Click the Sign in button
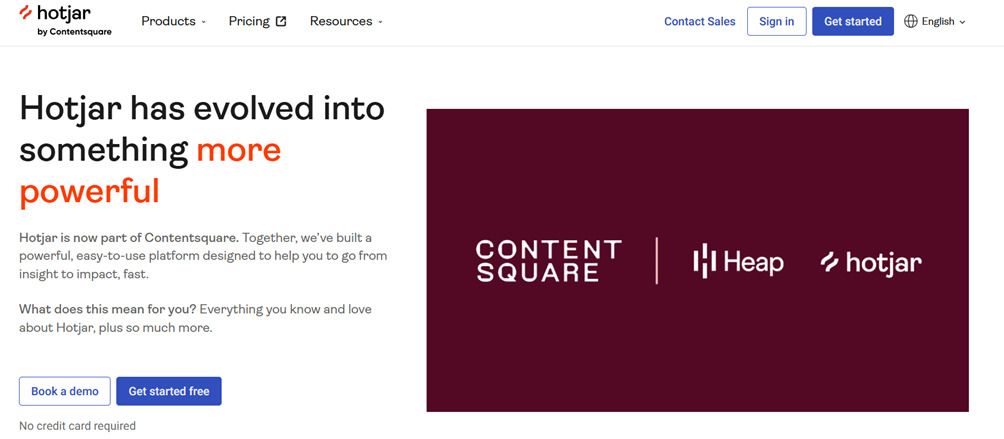The image size is (1004, 439). [x=777, y=21]
